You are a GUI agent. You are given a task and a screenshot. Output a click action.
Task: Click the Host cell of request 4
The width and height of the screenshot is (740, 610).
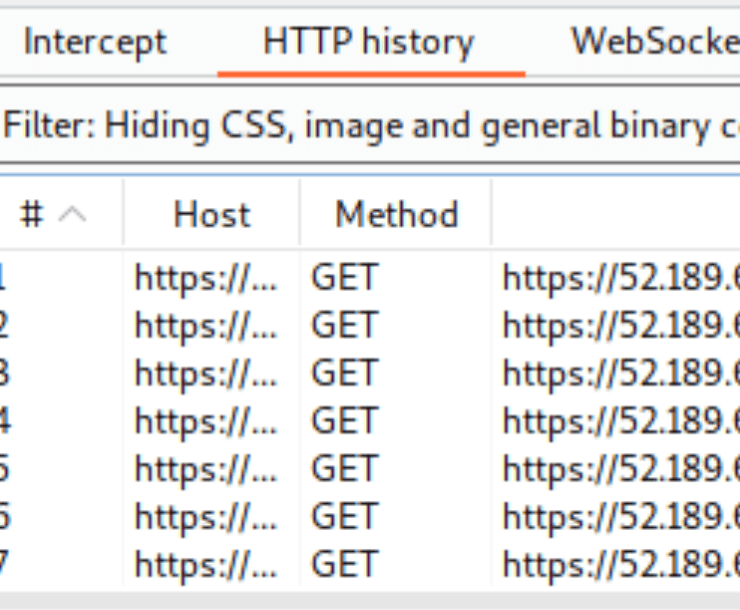point(205,421)
